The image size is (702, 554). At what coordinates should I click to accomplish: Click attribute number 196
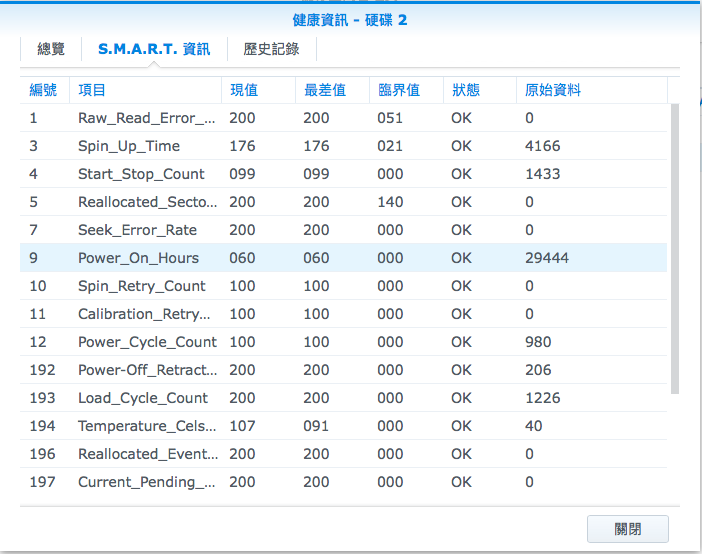coord(43,454)
